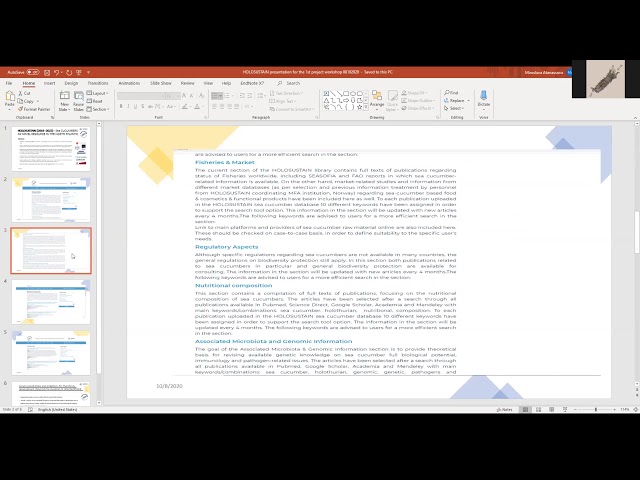Toggle the AutoSave switch
640x480 pixels.
[x=32, y=72]
